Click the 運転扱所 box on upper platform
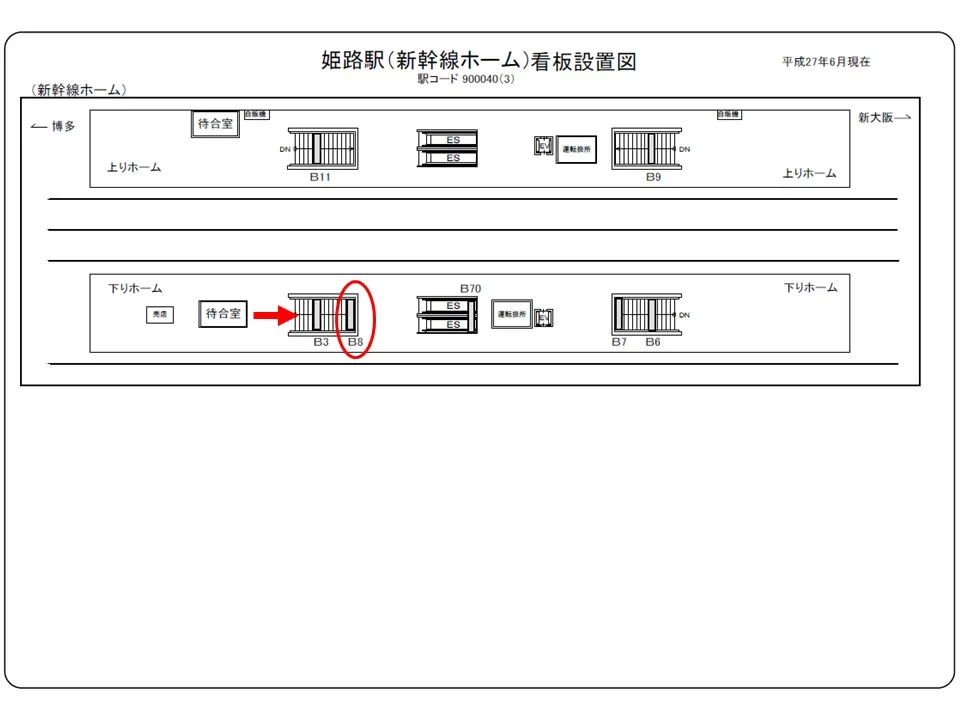The height and width of the screenshot is (720, 960). (x=576, y=148)
